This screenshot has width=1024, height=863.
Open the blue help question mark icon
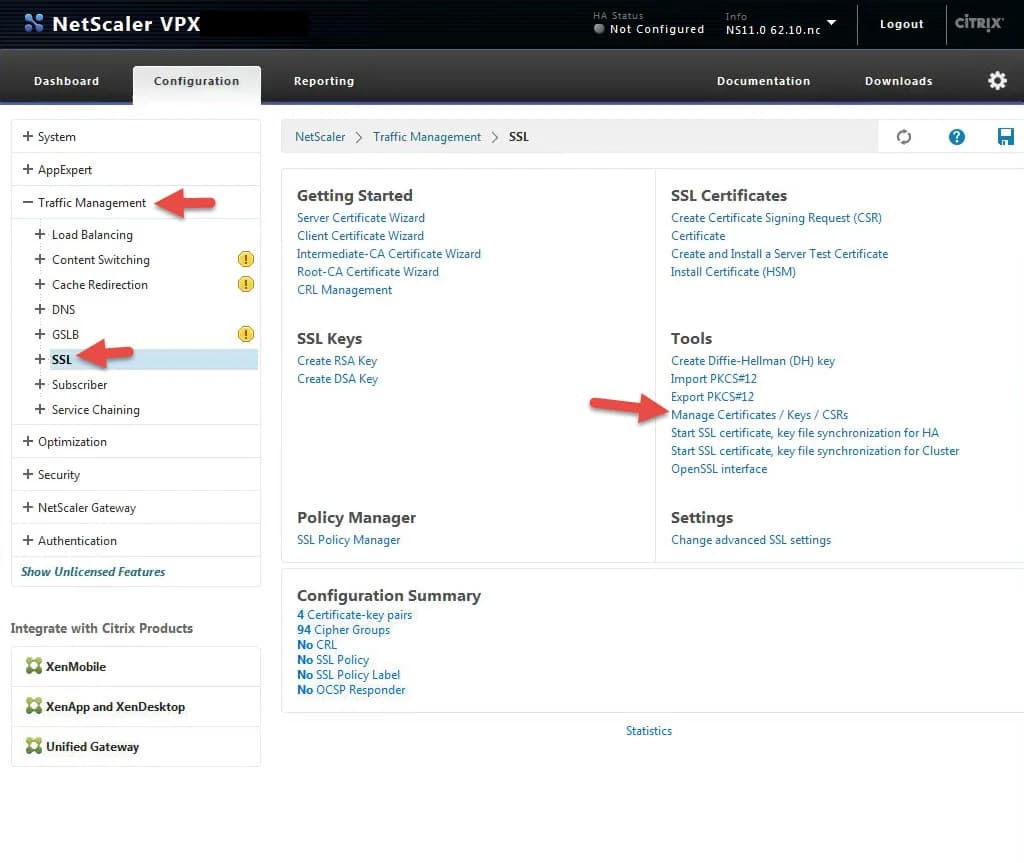pos(956,137)
